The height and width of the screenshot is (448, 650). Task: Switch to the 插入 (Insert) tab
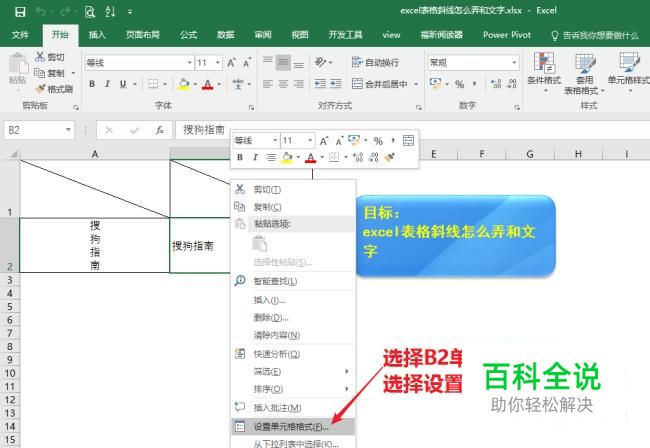(x=97, y=35)
